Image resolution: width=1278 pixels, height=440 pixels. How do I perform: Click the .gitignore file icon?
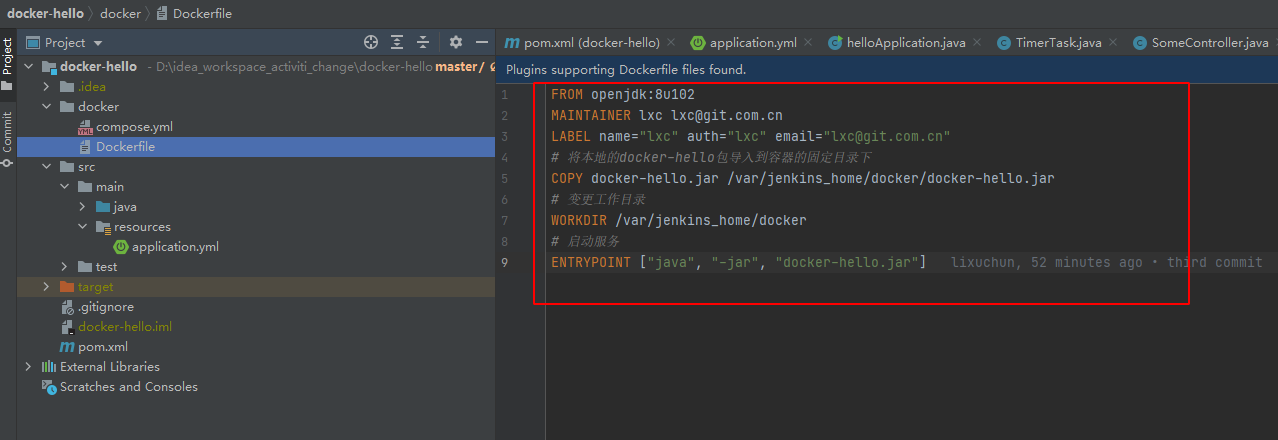click(x=67, y=307)
